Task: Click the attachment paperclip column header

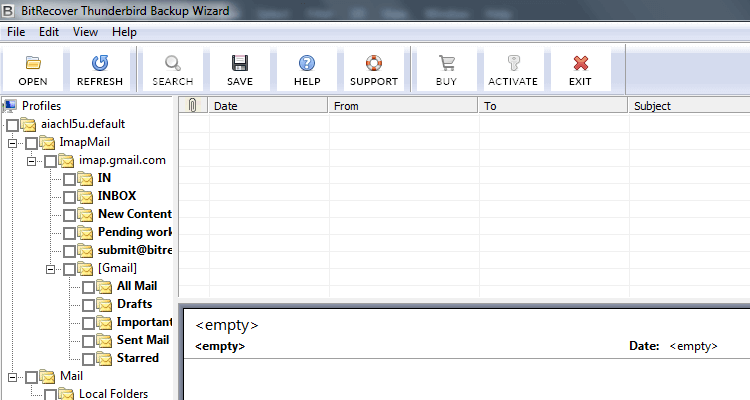Action: [x=193, y=105]
